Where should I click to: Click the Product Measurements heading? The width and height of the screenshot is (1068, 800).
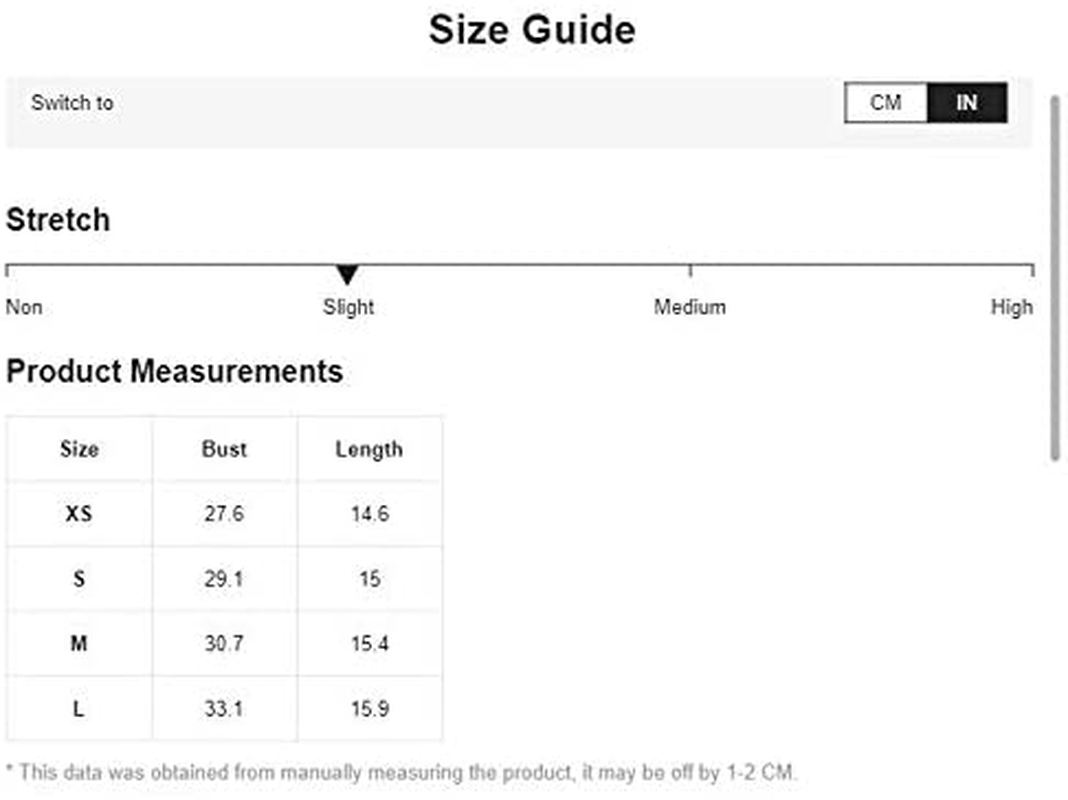point(174,372)
